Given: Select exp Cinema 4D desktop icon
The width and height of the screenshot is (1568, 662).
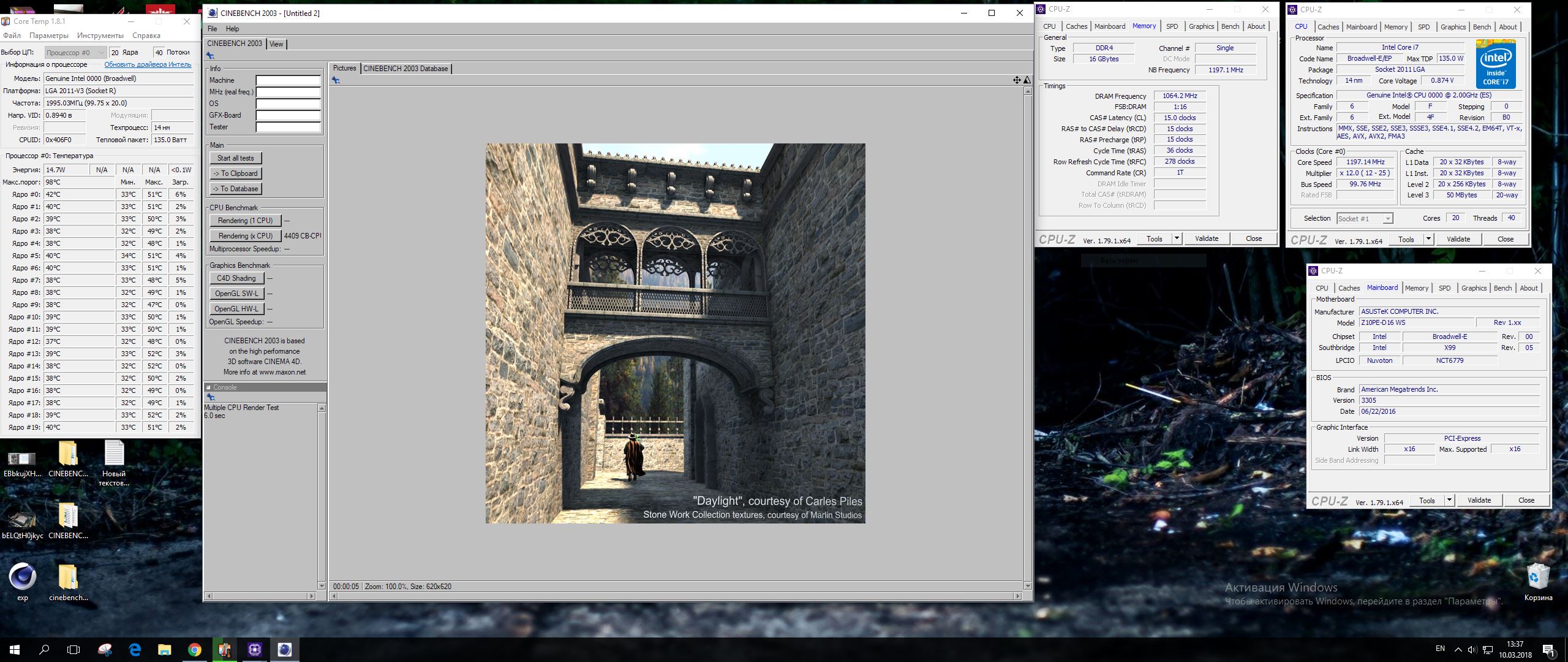Looking at the screenshot, I should tap(23, 582).
